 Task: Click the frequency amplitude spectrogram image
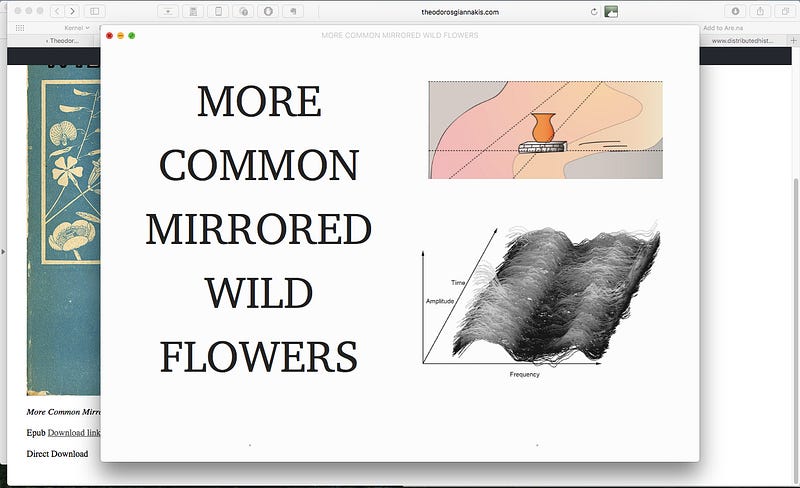(x=540, y=298)
